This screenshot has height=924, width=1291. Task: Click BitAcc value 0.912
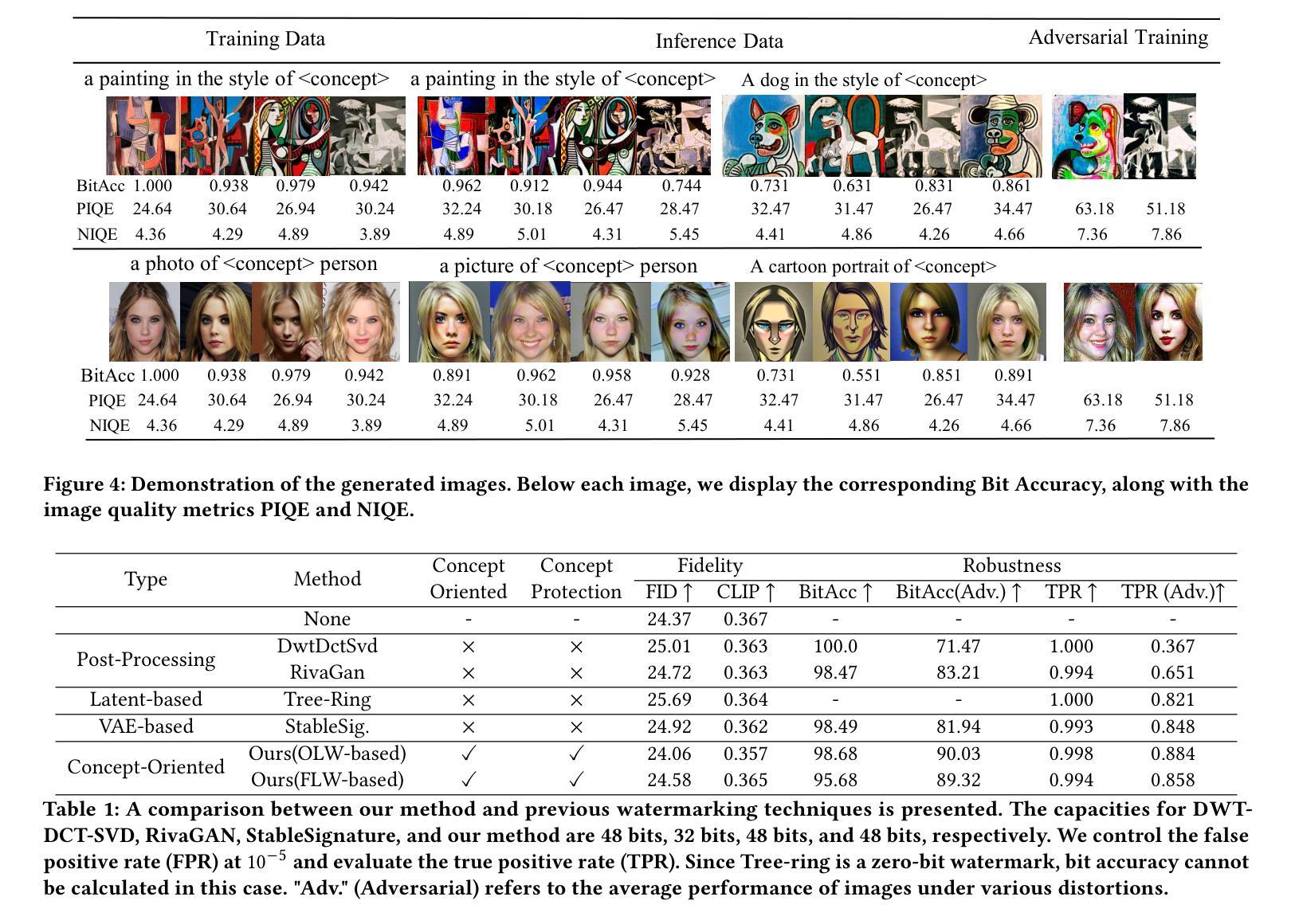530,186
